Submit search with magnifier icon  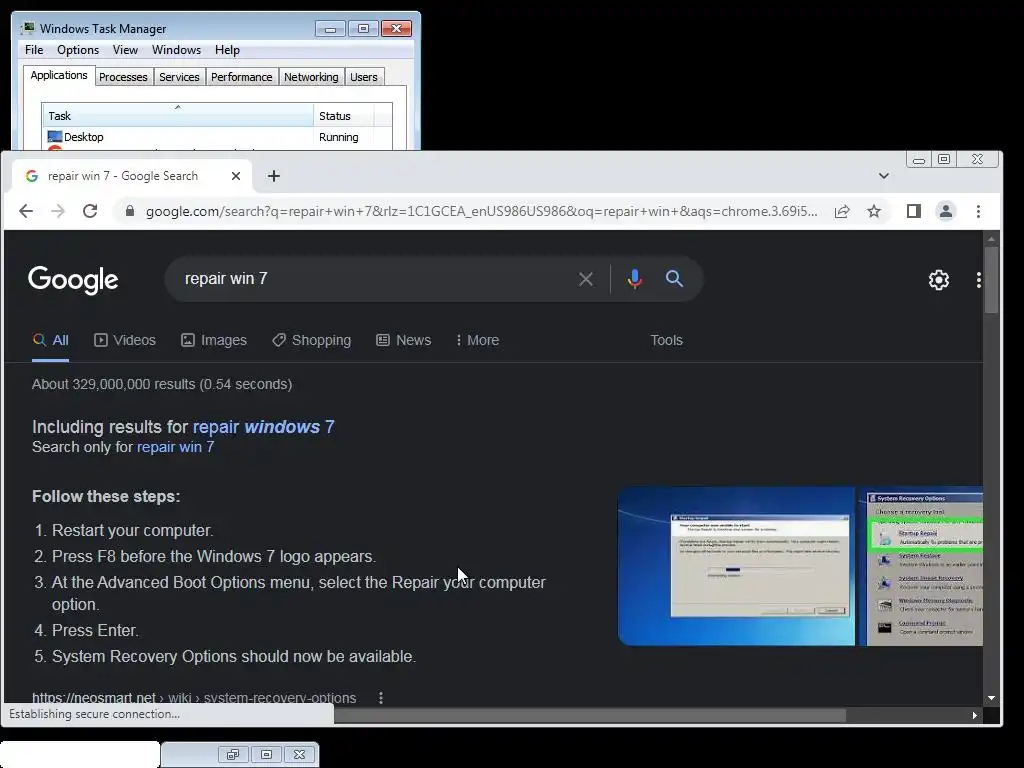(x=674, y=279)
